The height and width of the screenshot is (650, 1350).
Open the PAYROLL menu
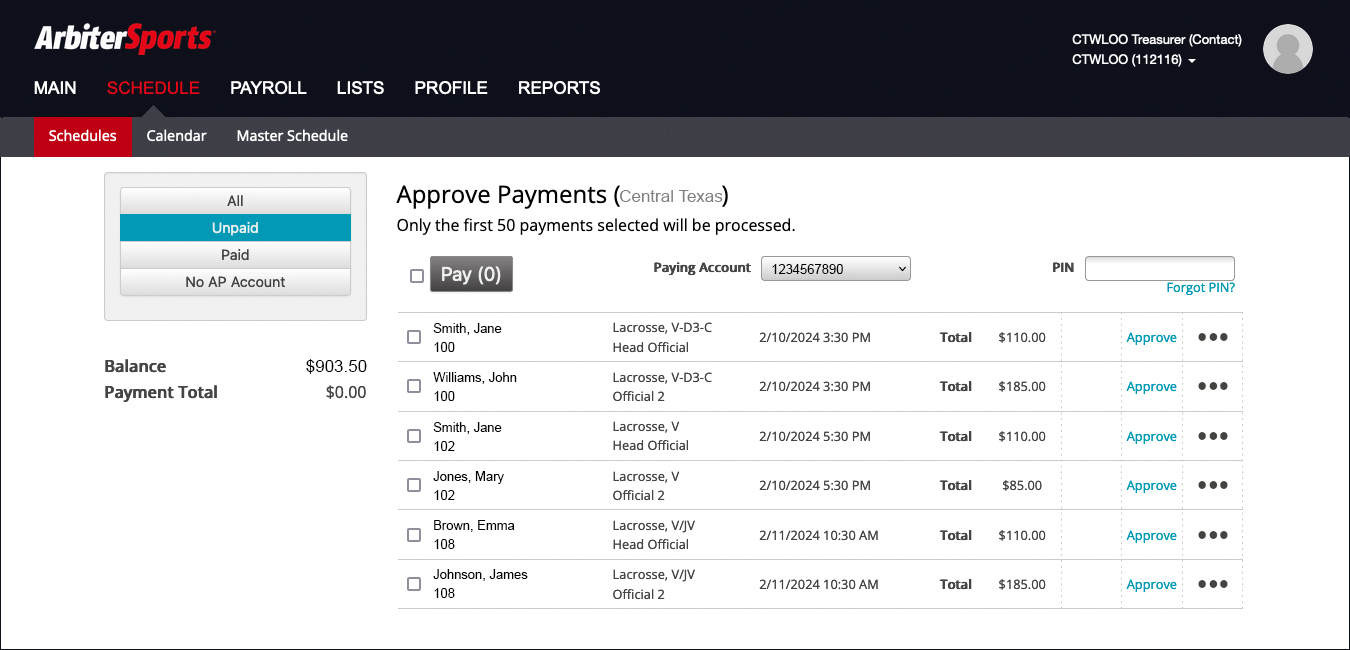point(268,88)
